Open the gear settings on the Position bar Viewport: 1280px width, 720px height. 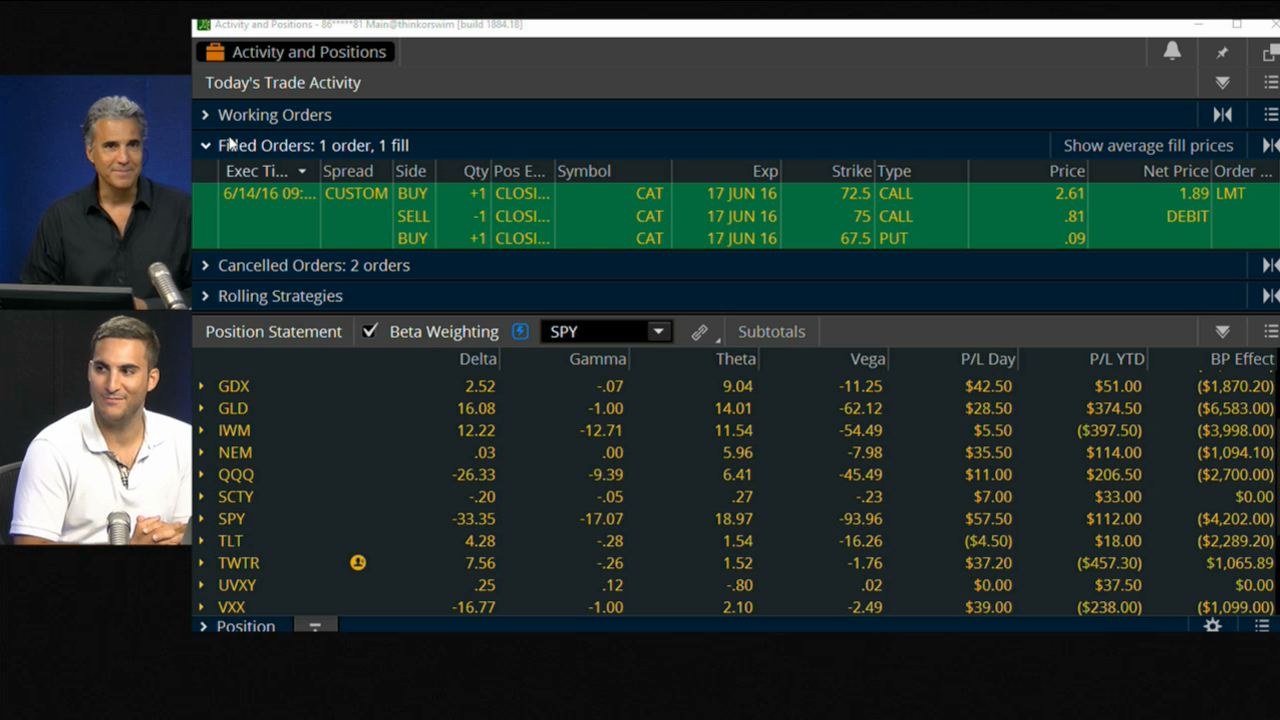pyautogui.click(x=1212, y=626)
